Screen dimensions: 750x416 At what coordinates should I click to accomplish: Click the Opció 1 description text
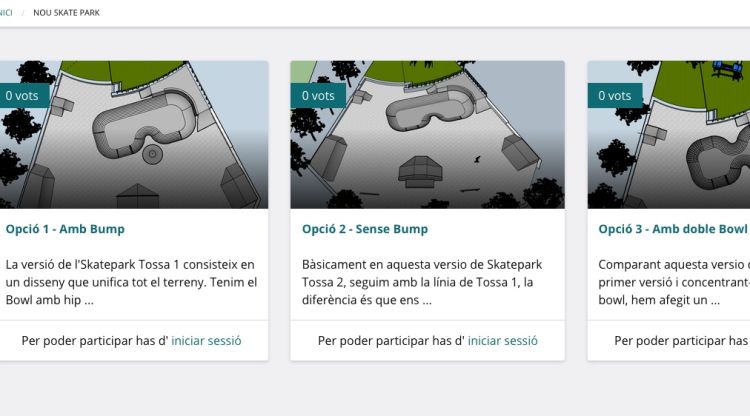[132, 282]
